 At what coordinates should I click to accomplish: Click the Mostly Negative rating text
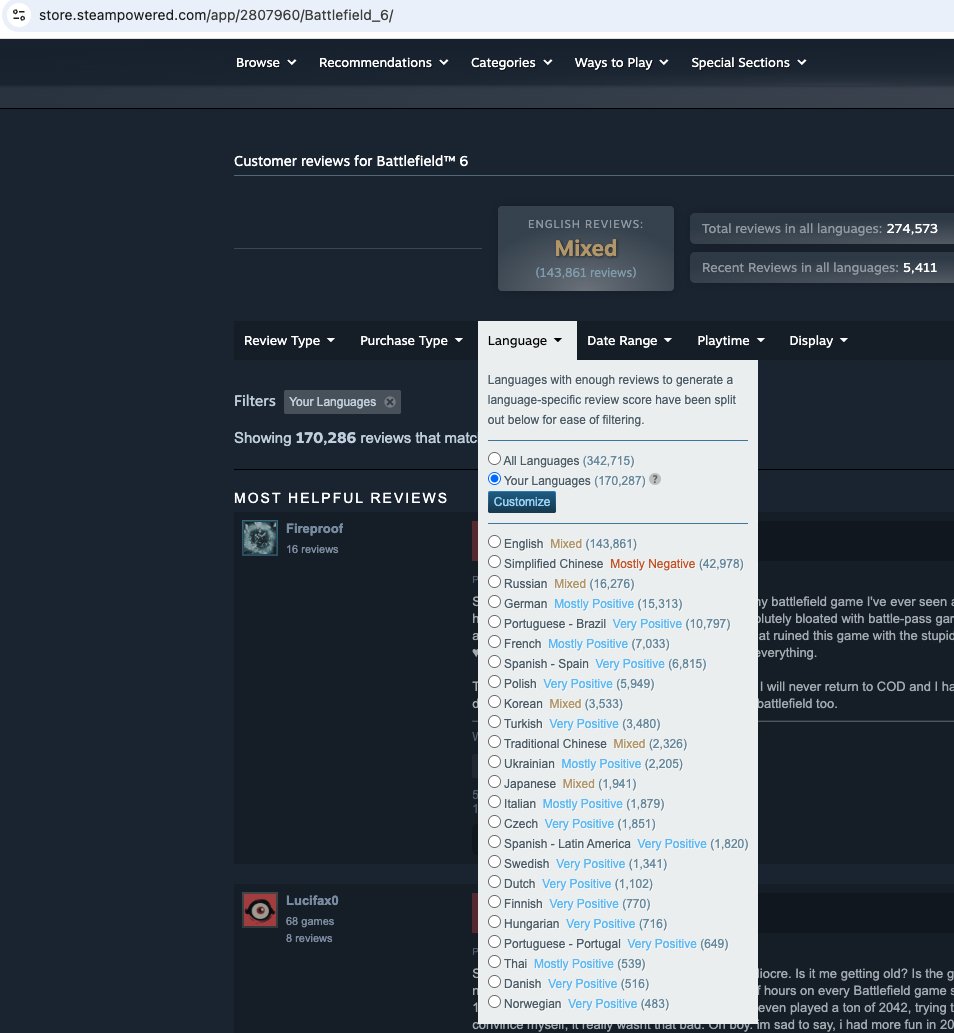coord(652,564)
